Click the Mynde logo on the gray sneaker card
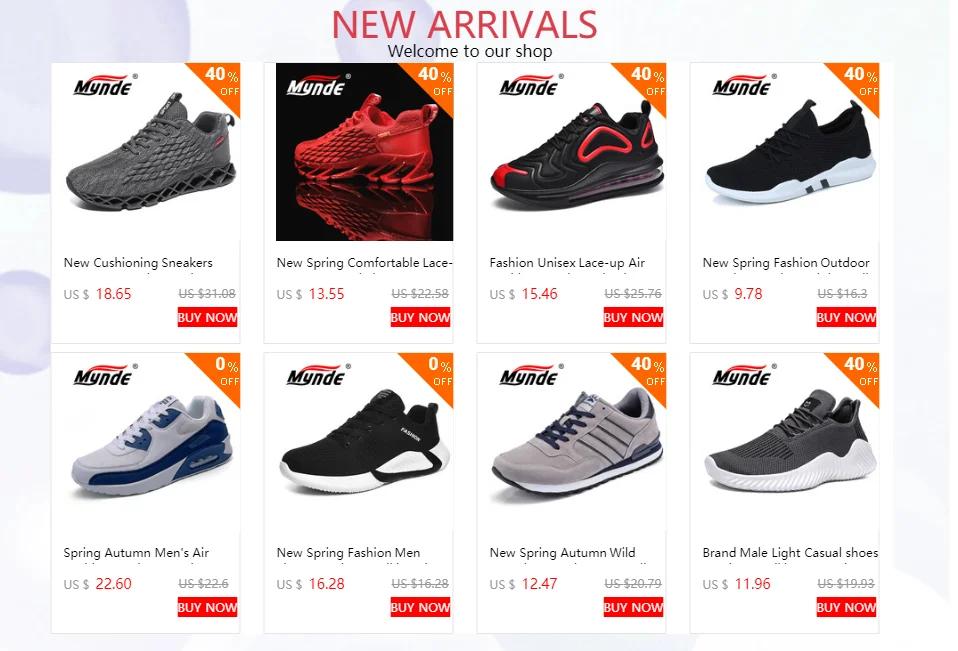 [x=104, y=85]
